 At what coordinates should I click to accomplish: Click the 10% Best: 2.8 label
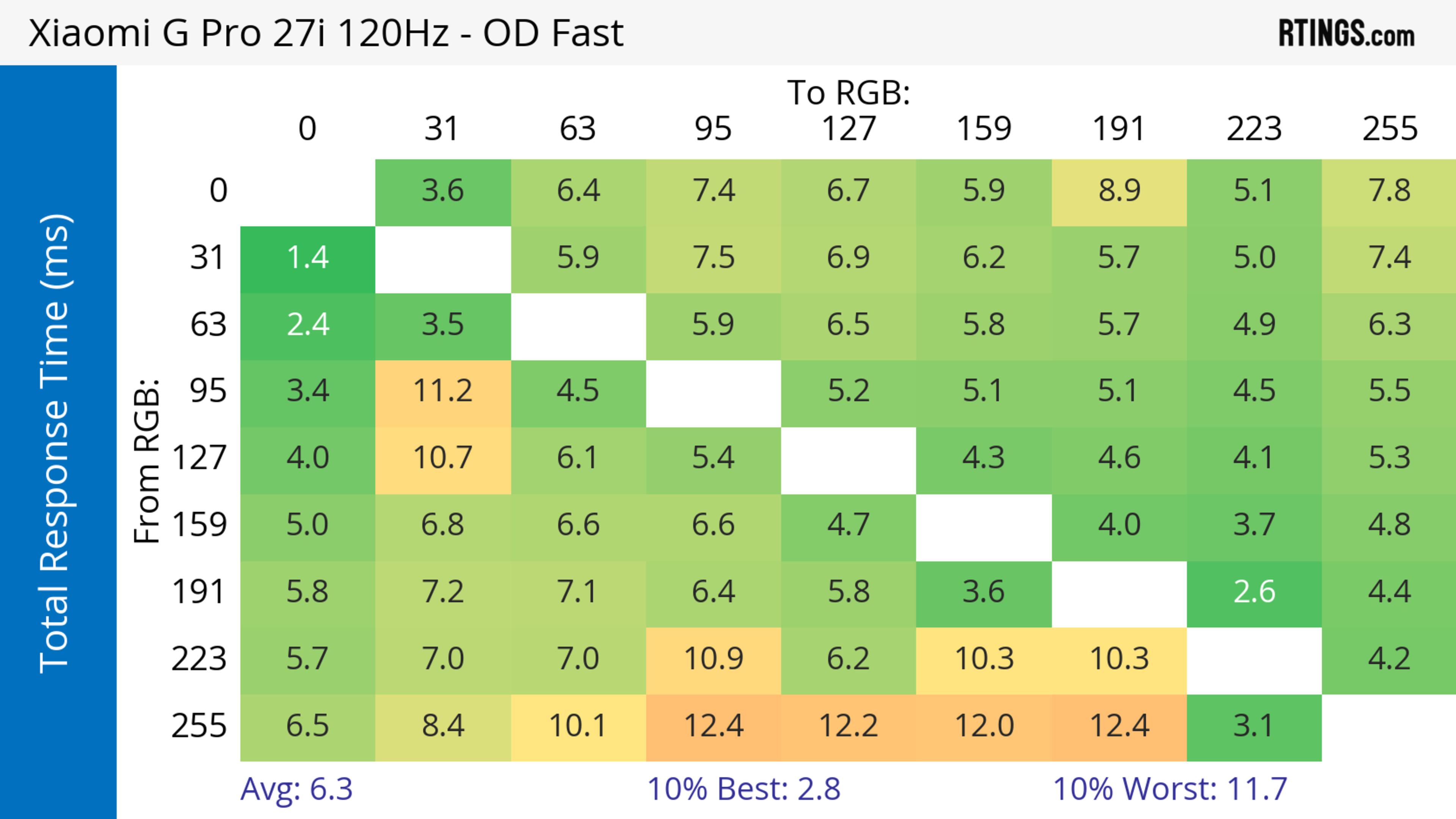pyautogui.click(x=743, y=789)
